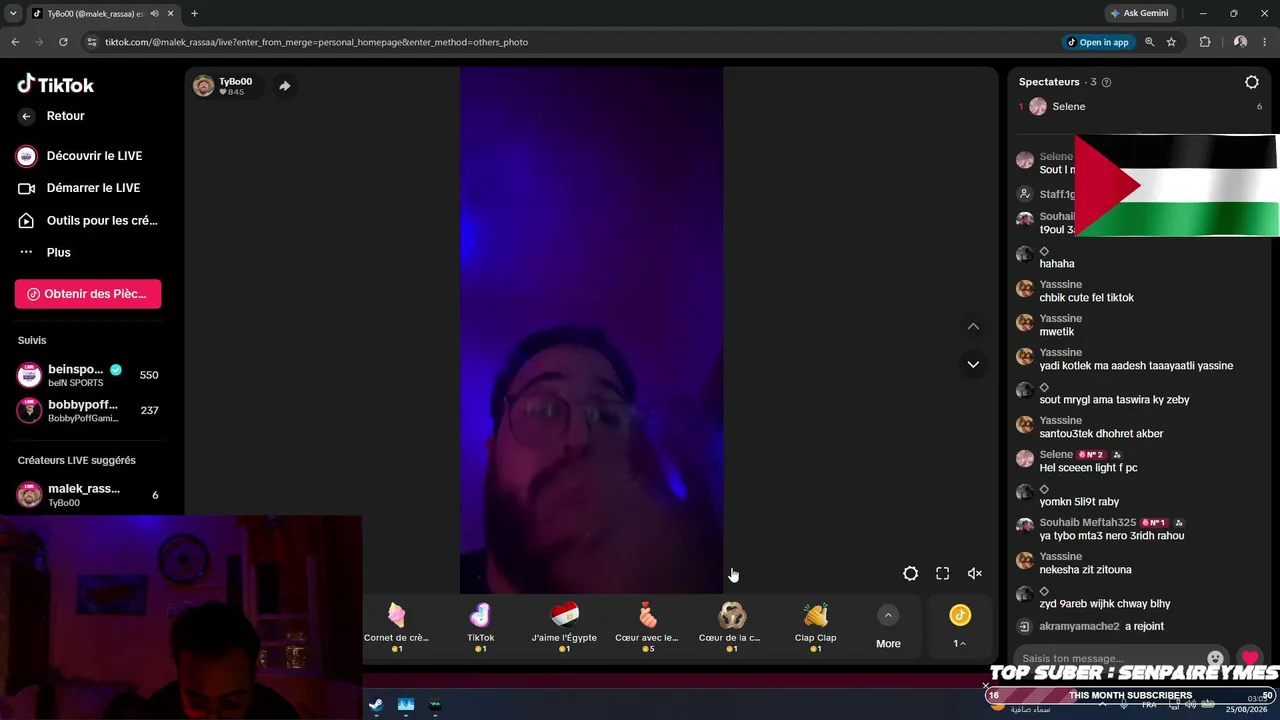Image resolution: width=1280 pixels, height=720 pixels.
Task: Go to the previous live with the up chevron
Action: click(973, 327)
